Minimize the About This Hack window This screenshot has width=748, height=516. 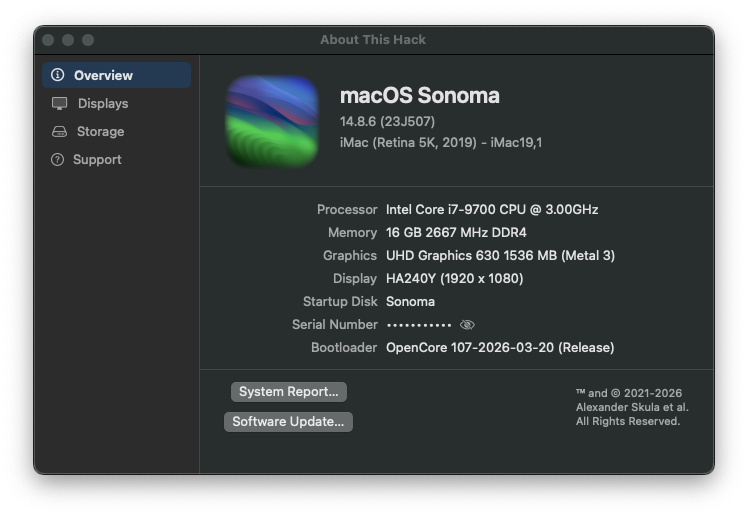(x=68, y=40)
